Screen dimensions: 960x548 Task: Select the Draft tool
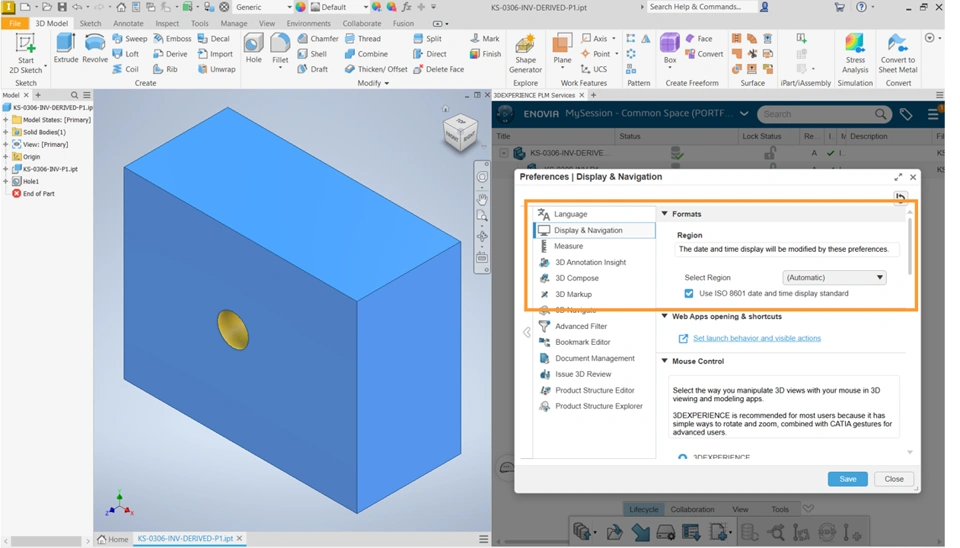(x=313, y=69)
